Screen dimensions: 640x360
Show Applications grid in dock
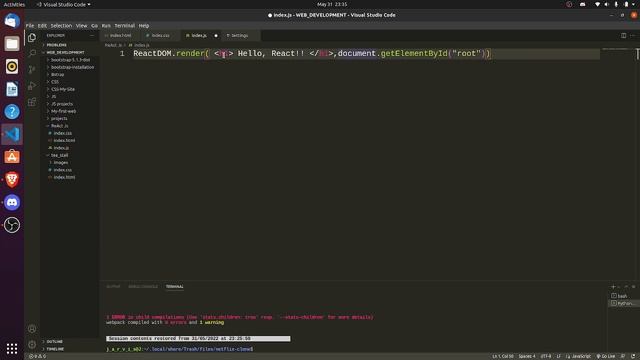pos(12,348)
